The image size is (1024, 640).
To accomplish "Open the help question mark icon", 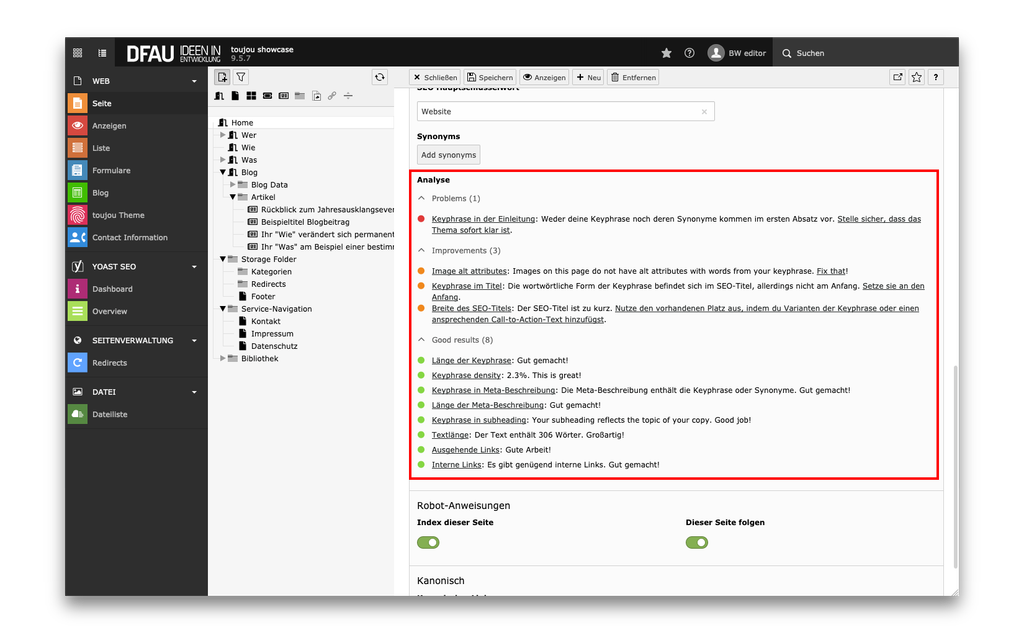I will (x=689, y=53).
